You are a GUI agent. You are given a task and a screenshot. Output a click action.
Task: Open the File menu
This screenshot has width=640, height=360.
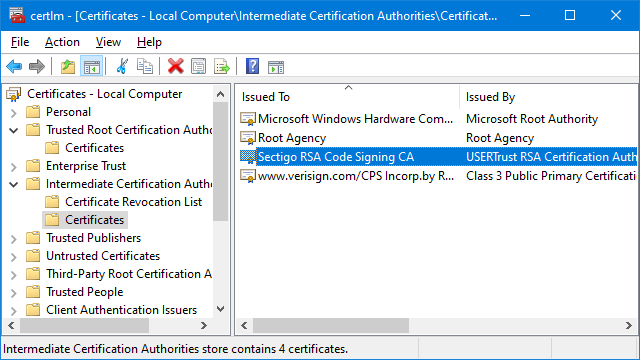pyautogui.click(x=20, y=42)
